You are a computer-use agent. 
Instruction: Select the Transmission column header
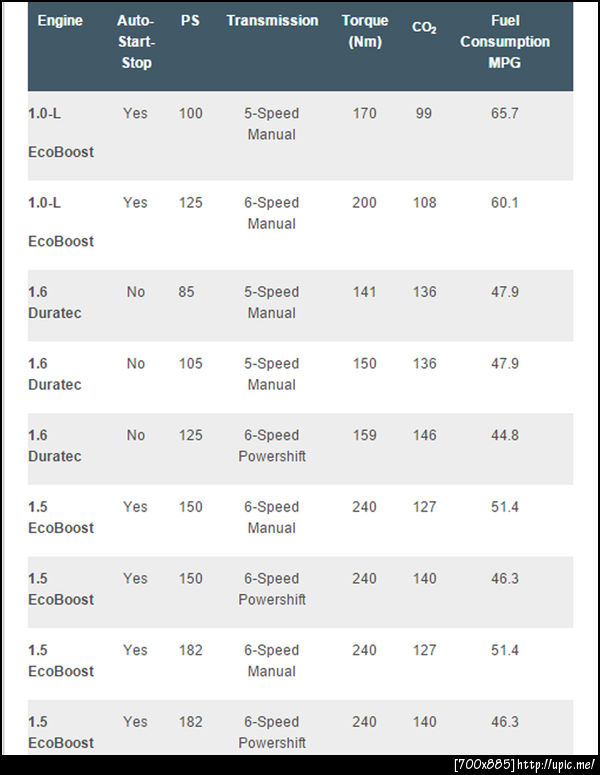point(272,21)
